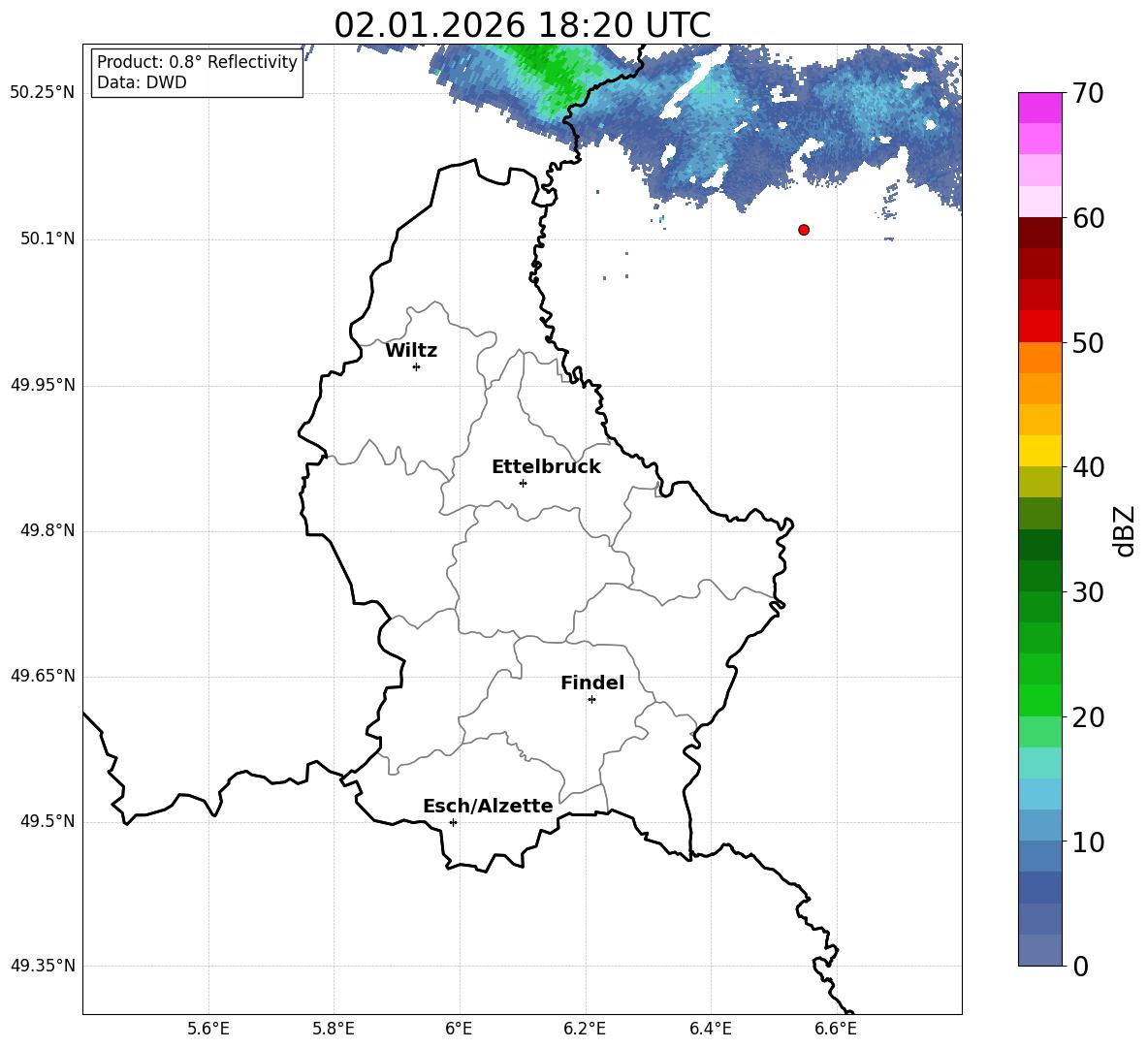
Task: Click the 10 tick label on colorbar
Action: point(1088,842)
